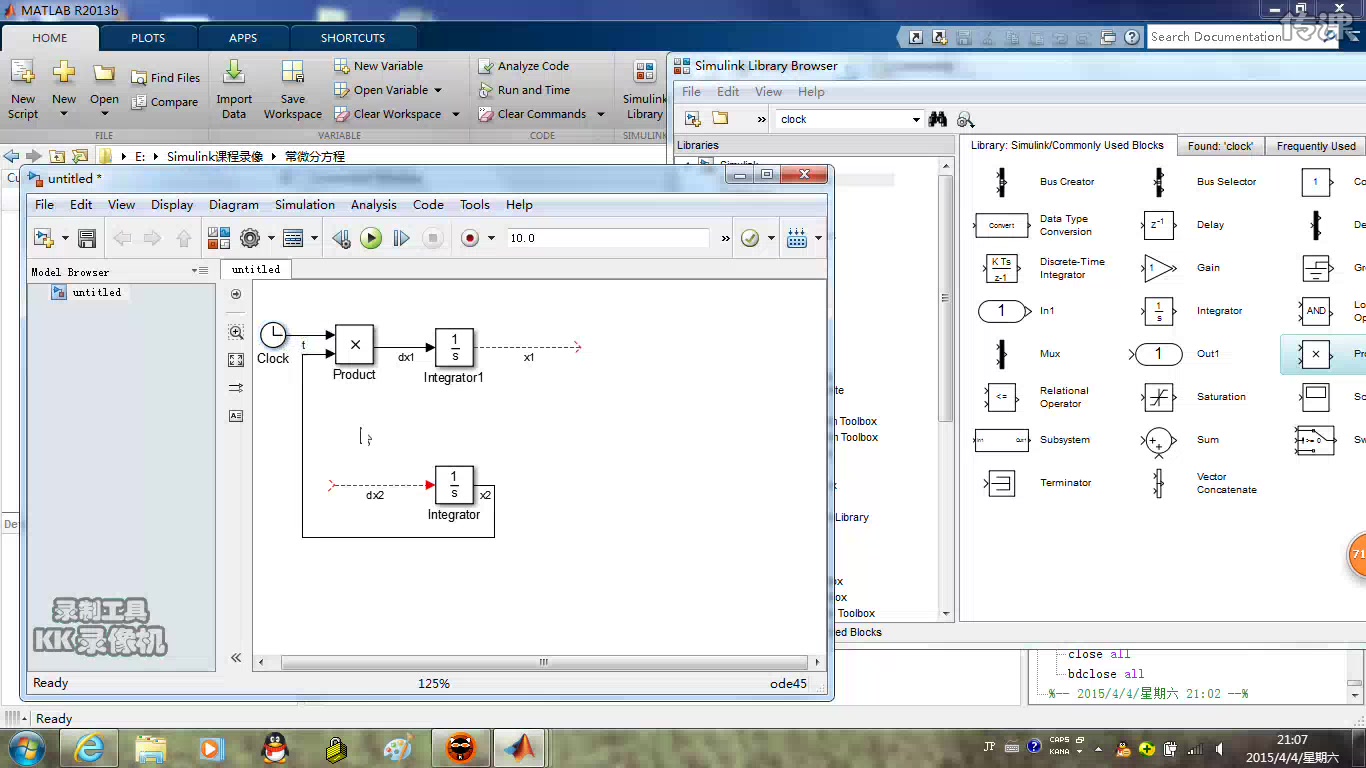
Task: Switch to the Frequently Used library tab
Action: 1316,146
